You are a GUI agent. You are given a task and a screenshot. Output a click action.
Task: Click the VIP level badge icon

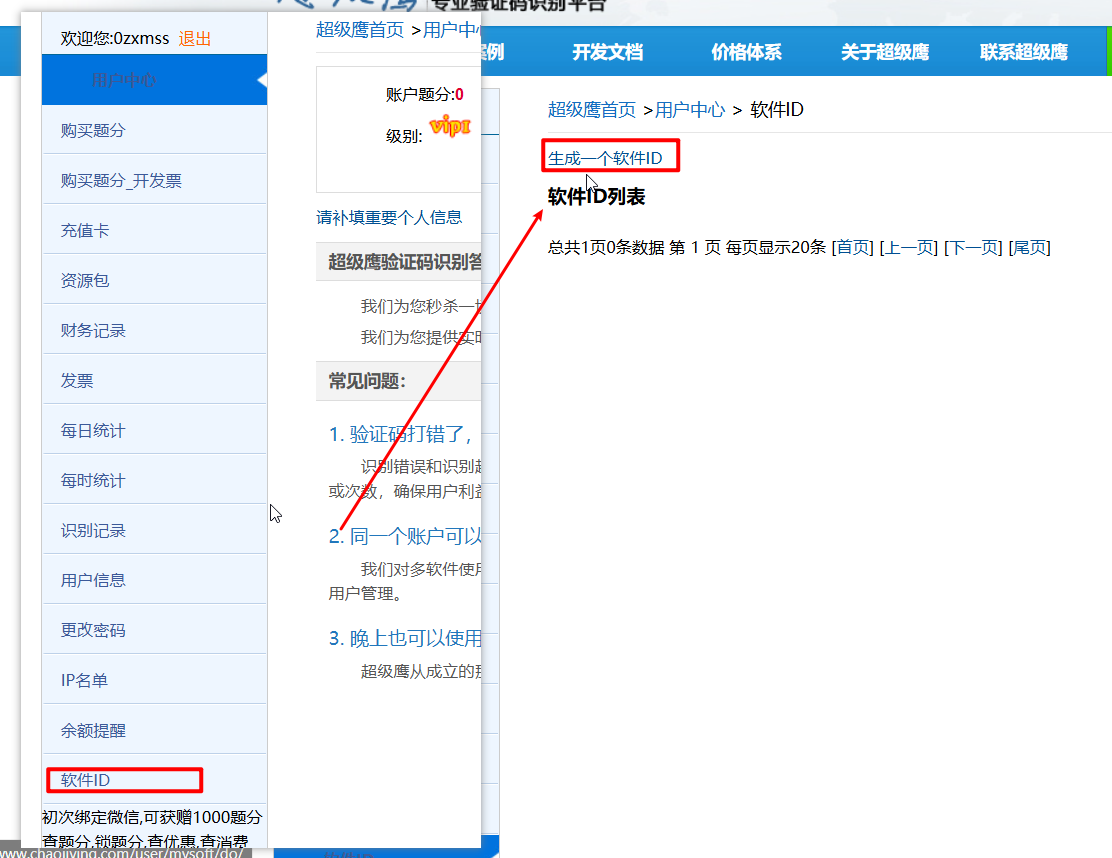point(449,127)
